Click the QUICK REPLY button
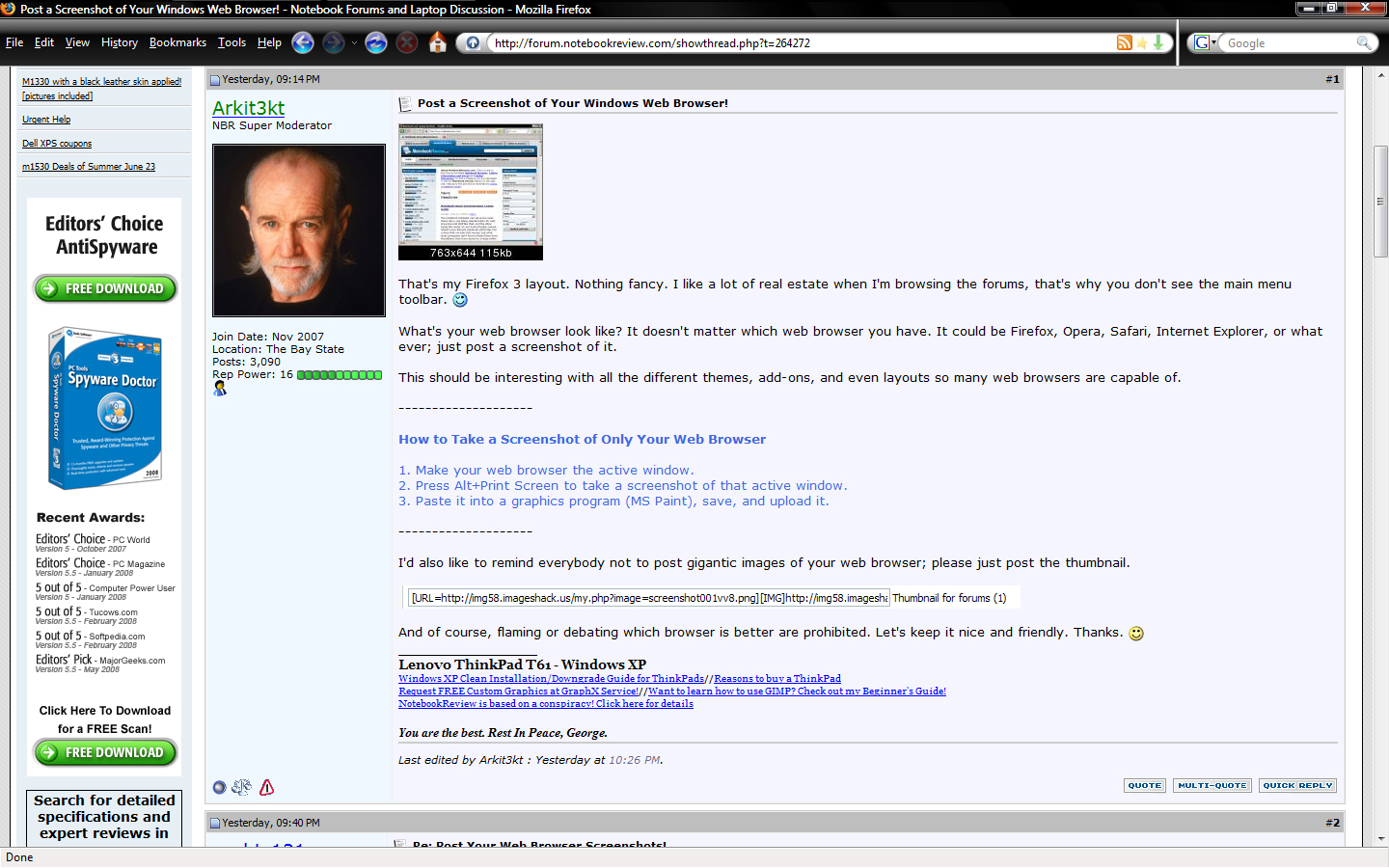1389x868 pixels. [x=1297, y=785]
